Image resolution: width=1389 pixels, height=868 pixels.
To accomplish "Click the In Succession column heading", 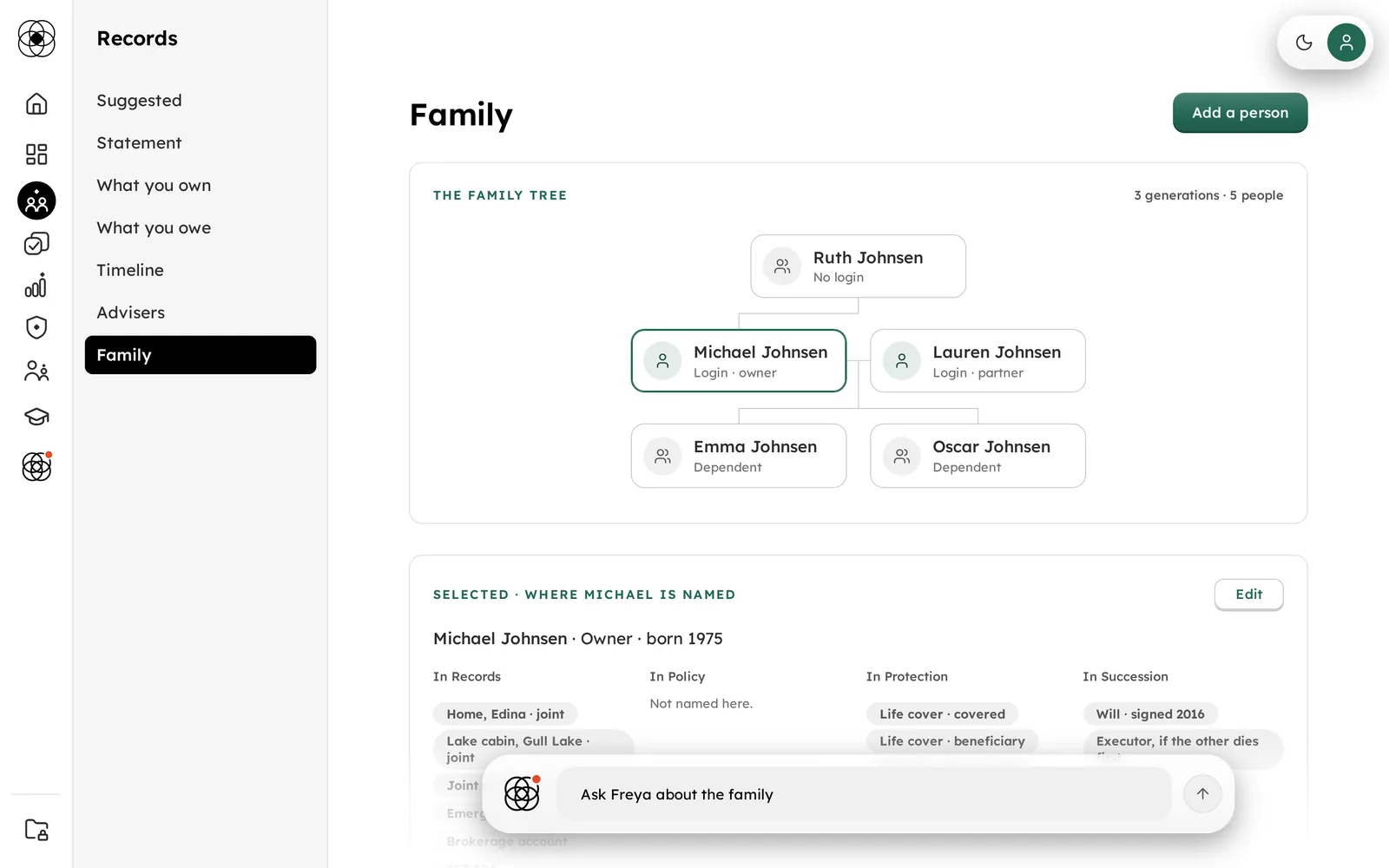I will tap(1125, 677).
